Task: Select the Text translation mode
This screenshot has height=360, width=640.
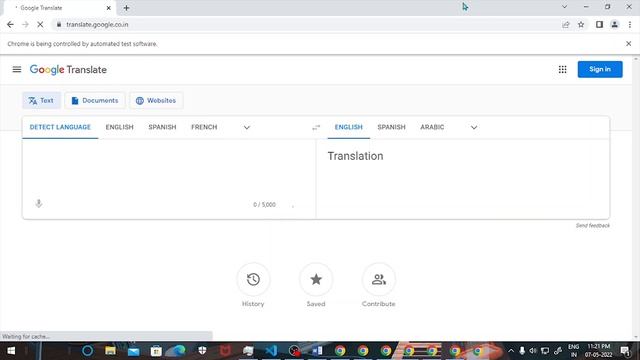Action: pos(41,100)
